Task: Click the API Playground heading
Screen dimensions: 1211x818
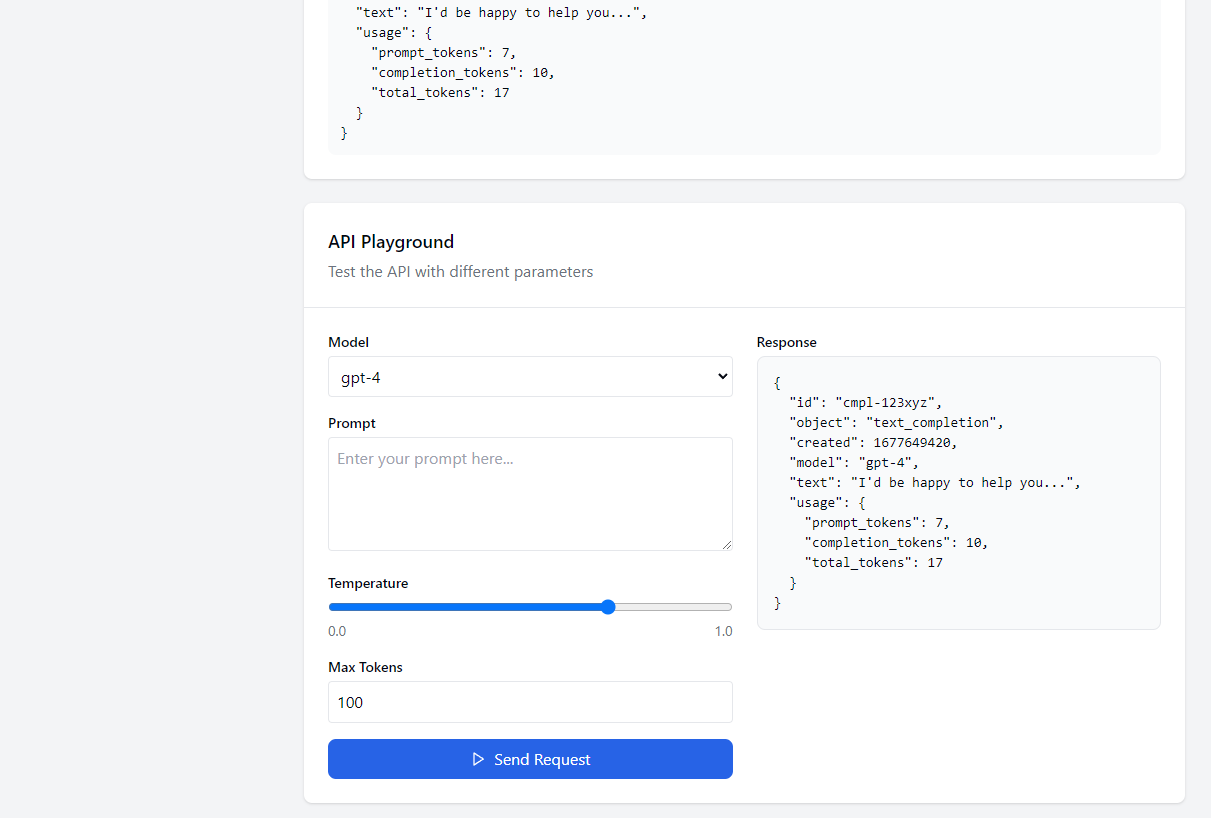Action: tap(391, 242)
